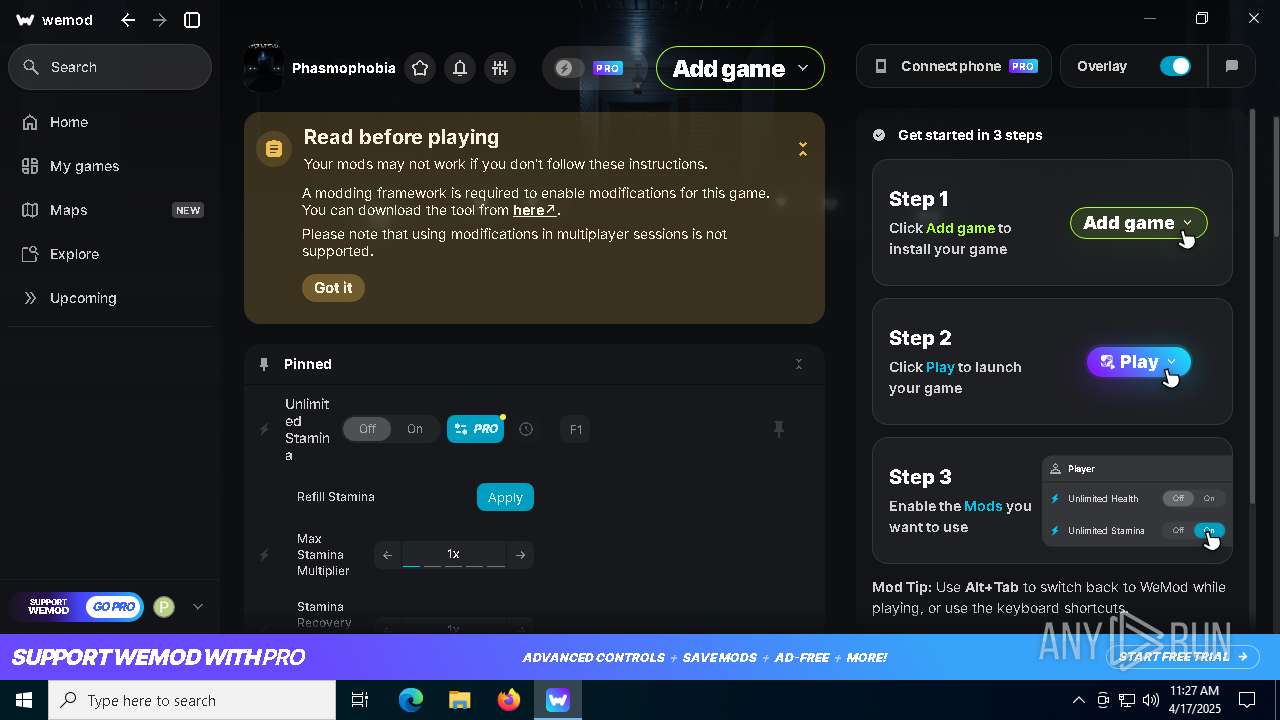Launch Firefox from the taskbar
Image resolution: width=1280 pixels, height=720 pixels.
509,700
